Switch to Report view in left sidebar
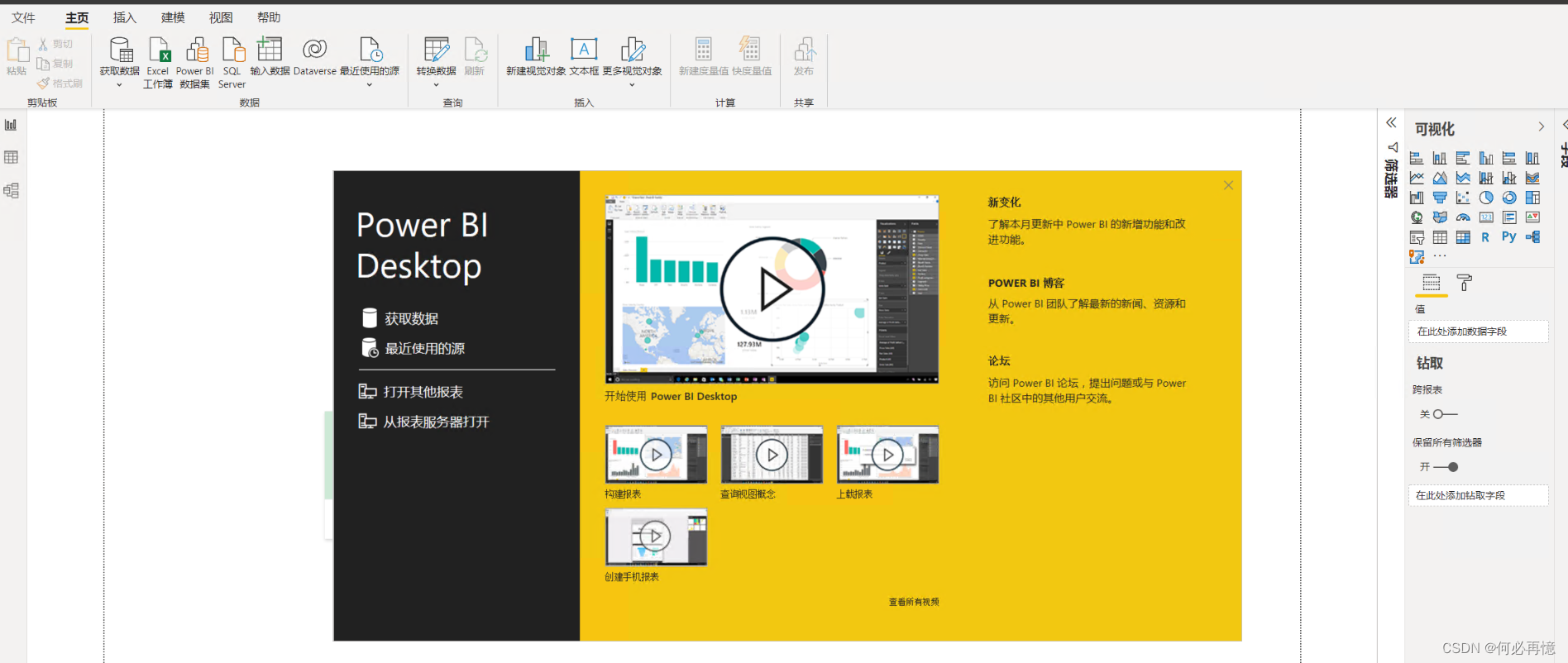Image resolution: width=1568 pixels, height=663 pixels. point(11,125)
